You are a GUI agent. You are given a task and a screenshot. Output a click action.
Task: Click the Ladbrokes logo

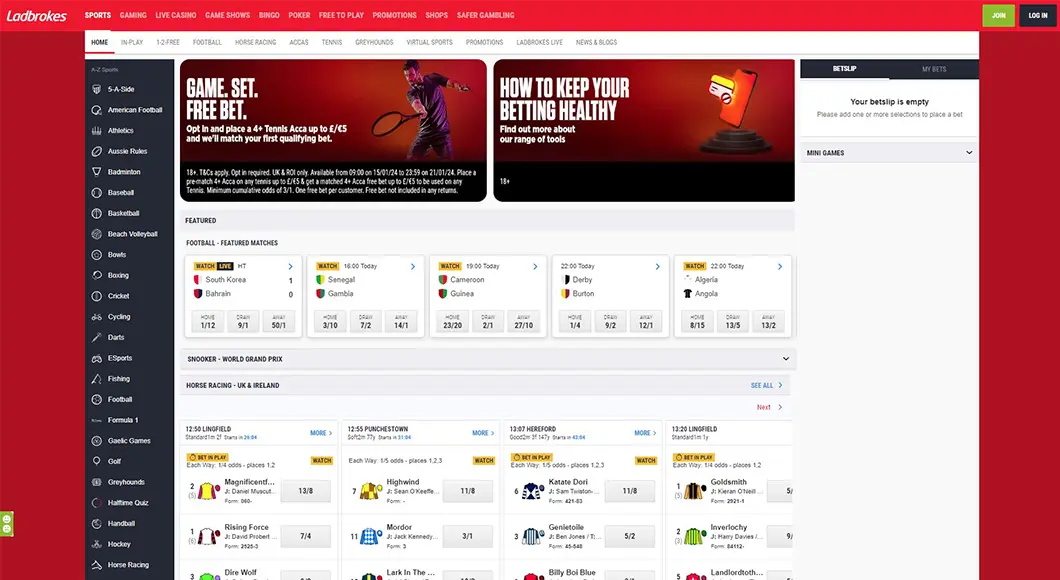pyautogui.click(x=37, y=16)
